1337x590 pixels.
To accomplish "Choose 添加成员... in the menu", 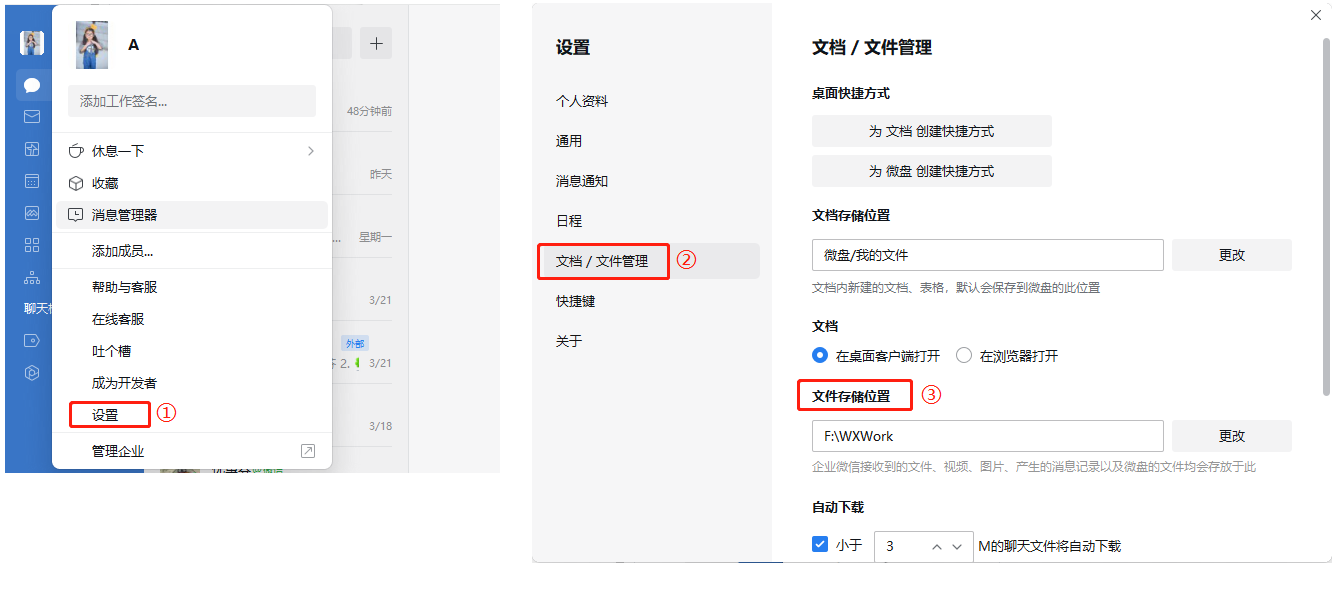I will 191,251.
